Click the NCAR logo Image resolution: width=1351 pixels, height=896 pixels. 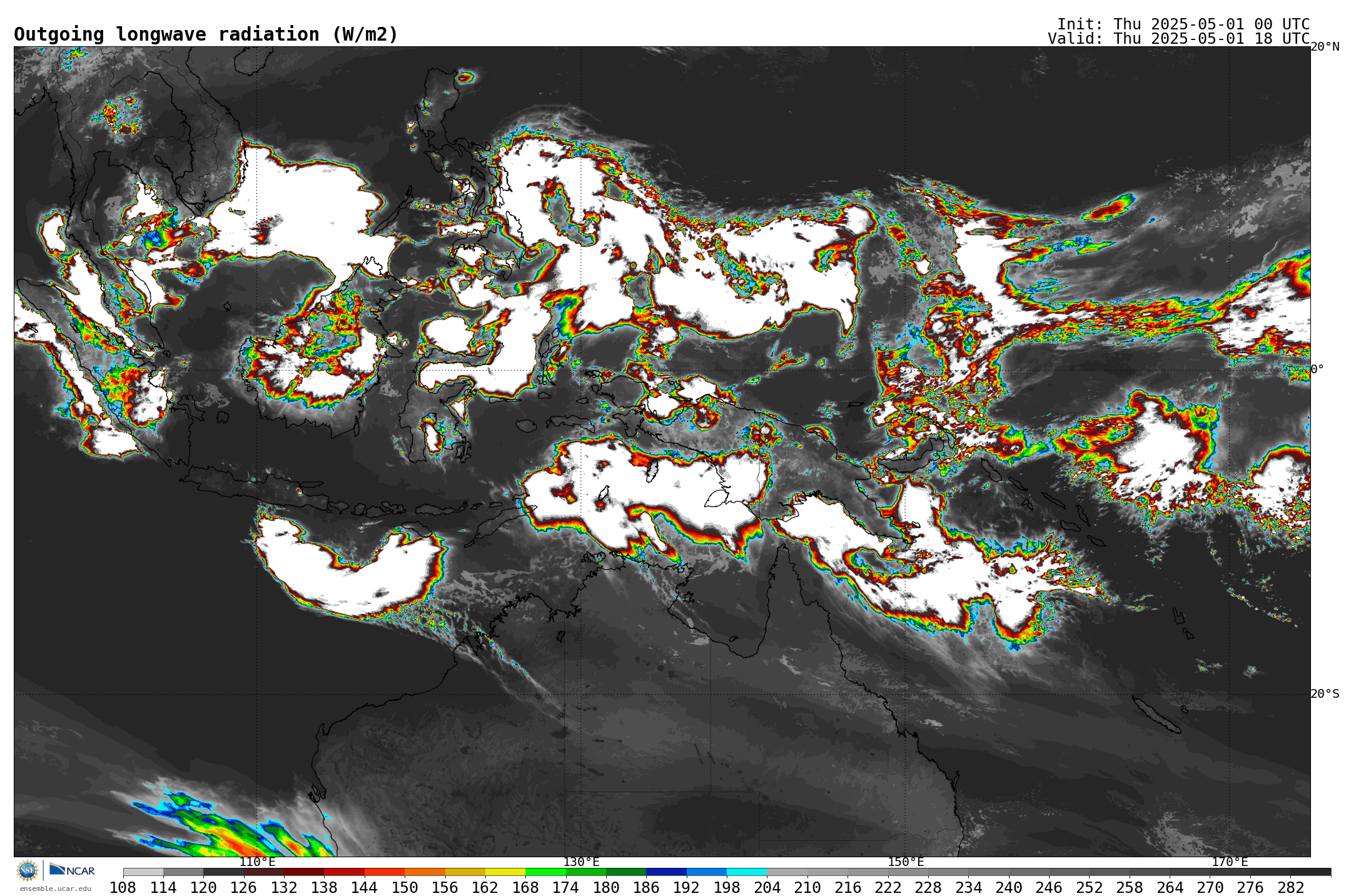(72, 870)
